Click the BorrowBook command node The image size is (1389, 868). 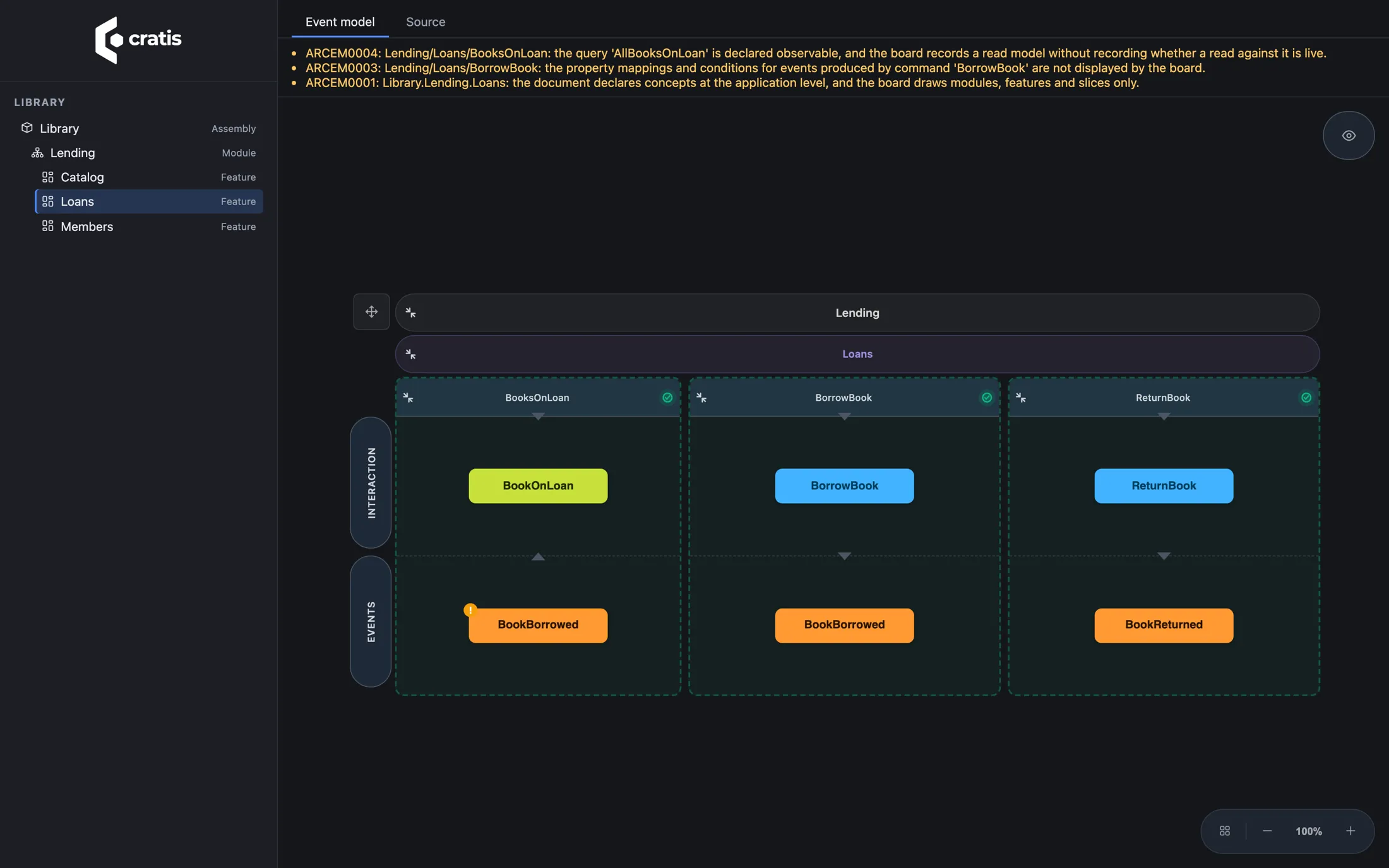pos(844,485)
